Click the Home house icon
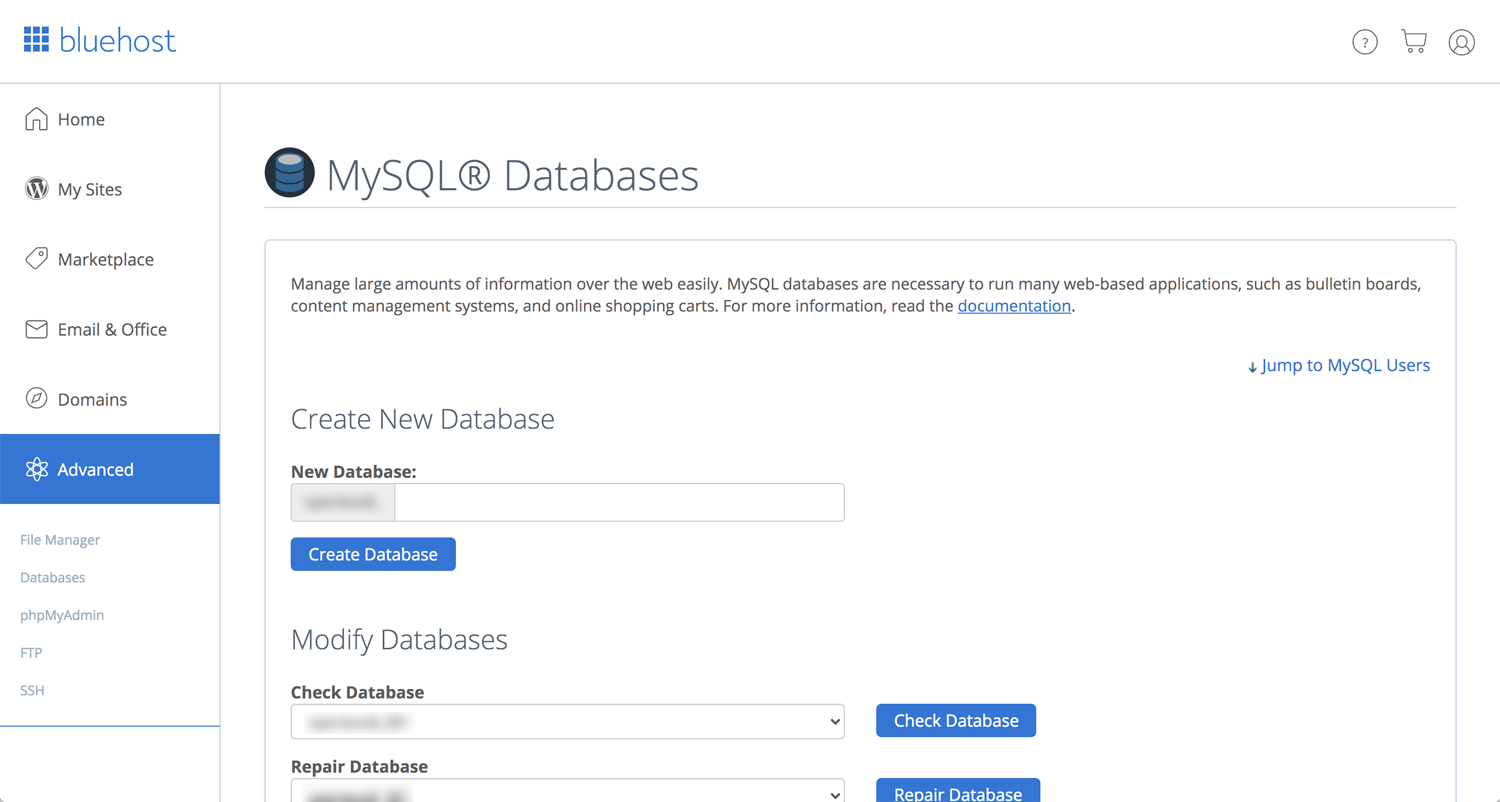 tap(36, 119)
